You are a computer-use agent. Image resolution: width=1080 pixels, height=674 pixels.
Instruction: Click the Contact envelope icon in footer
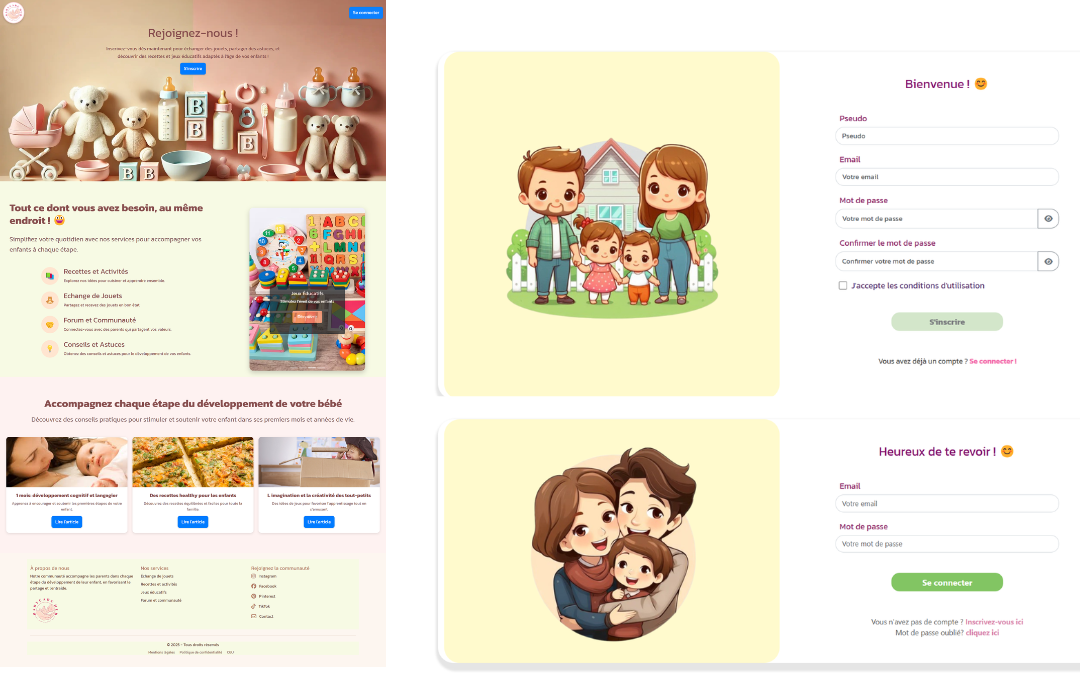coord(253,616)
